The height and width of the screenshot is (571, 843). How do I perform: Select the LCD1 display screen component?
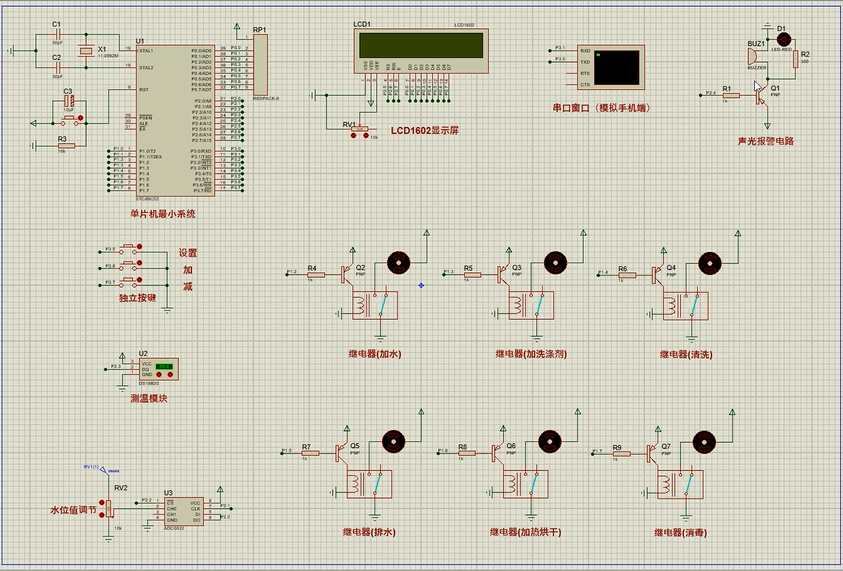coord(420,45)
